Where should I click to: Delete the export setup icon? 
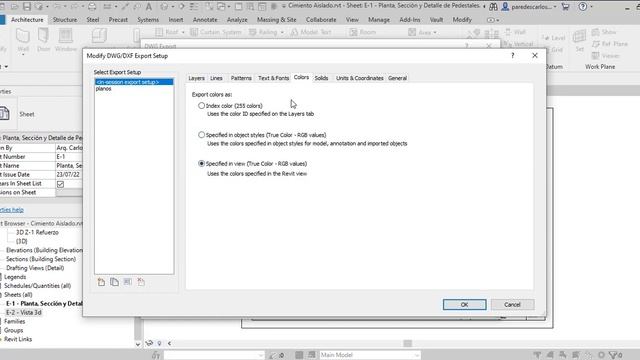tap(141, 282)
